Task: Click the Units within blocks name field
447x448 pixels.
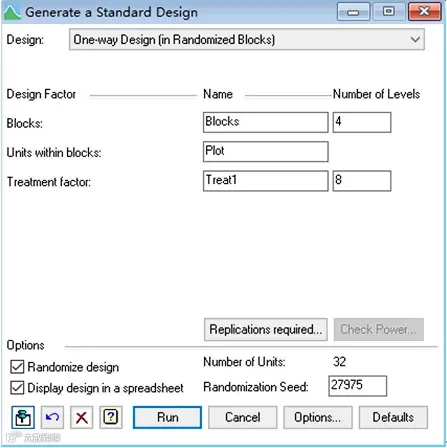Action: point(266,152)
